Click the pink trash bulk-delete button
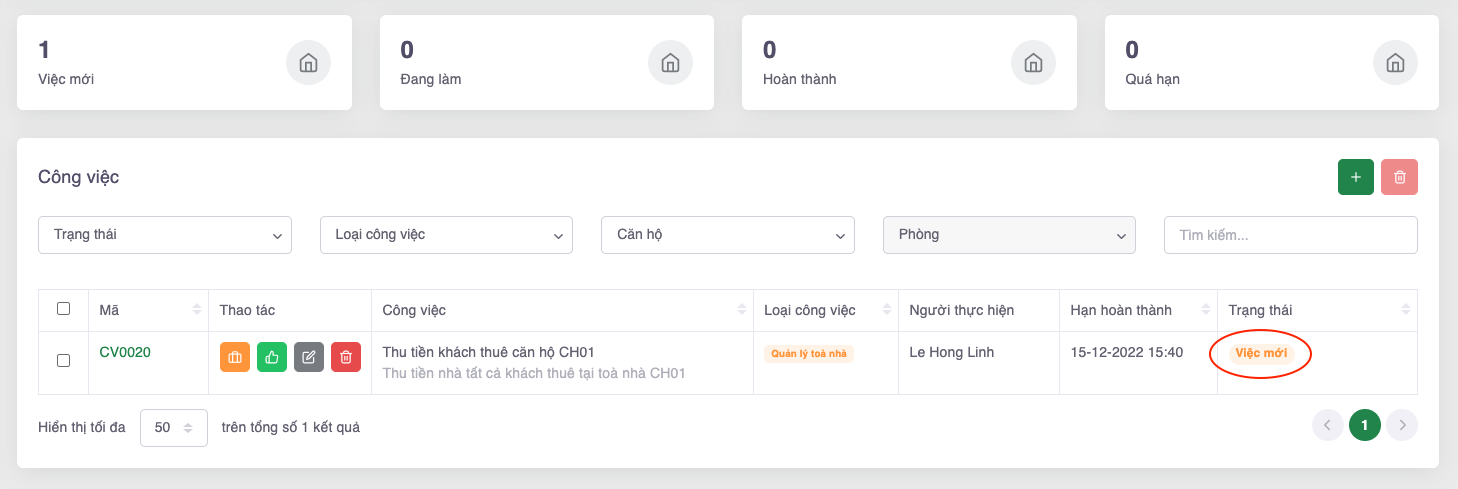 click(x=1399, y=177)
